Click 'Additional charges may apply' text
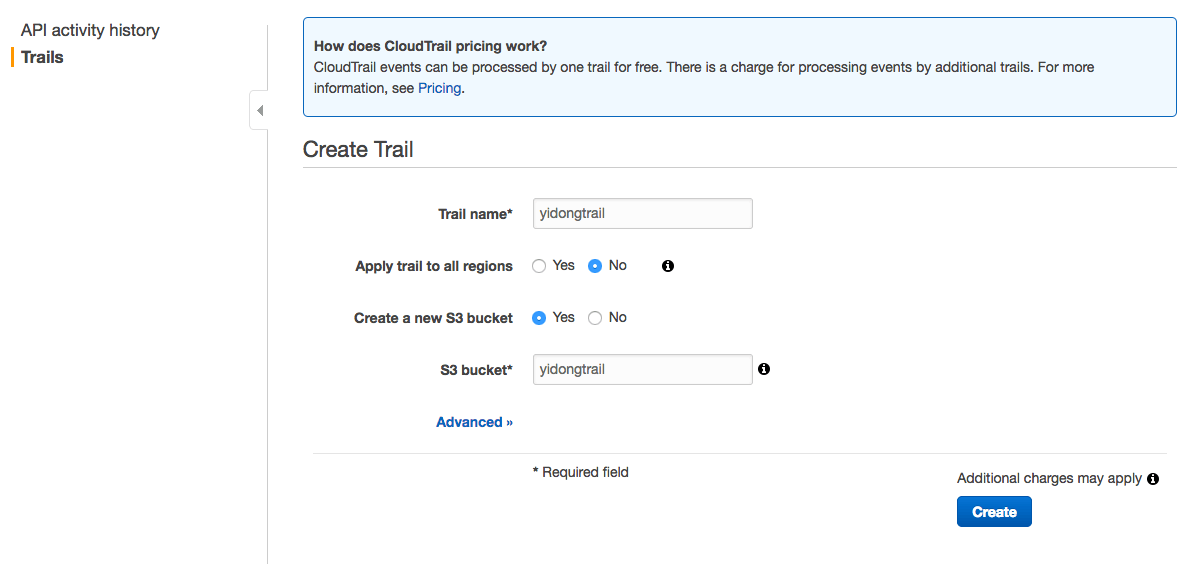The width and height of the screenshot is (1198, 564). tap(1049, 478)
